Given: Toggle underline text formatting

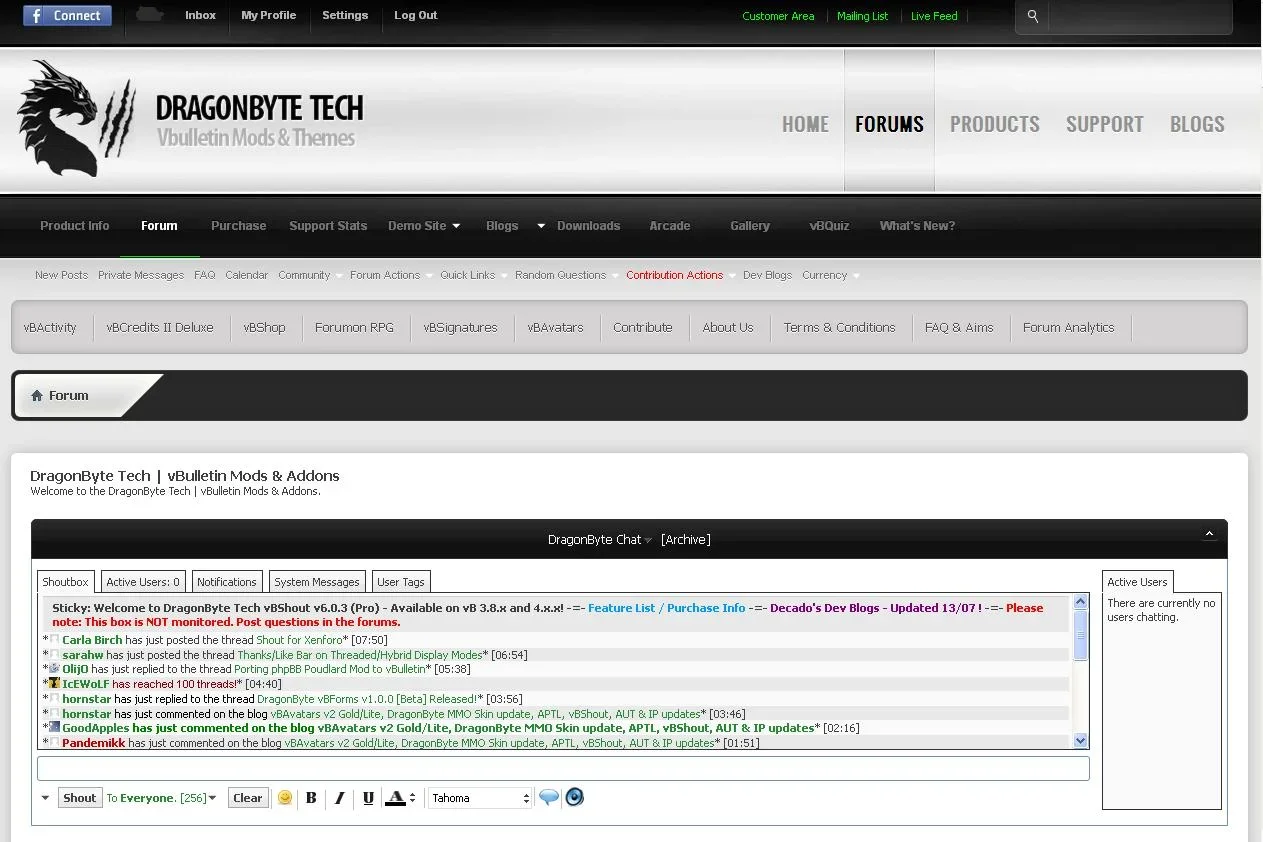Looking at the screenshot, I should pos(368,798).
